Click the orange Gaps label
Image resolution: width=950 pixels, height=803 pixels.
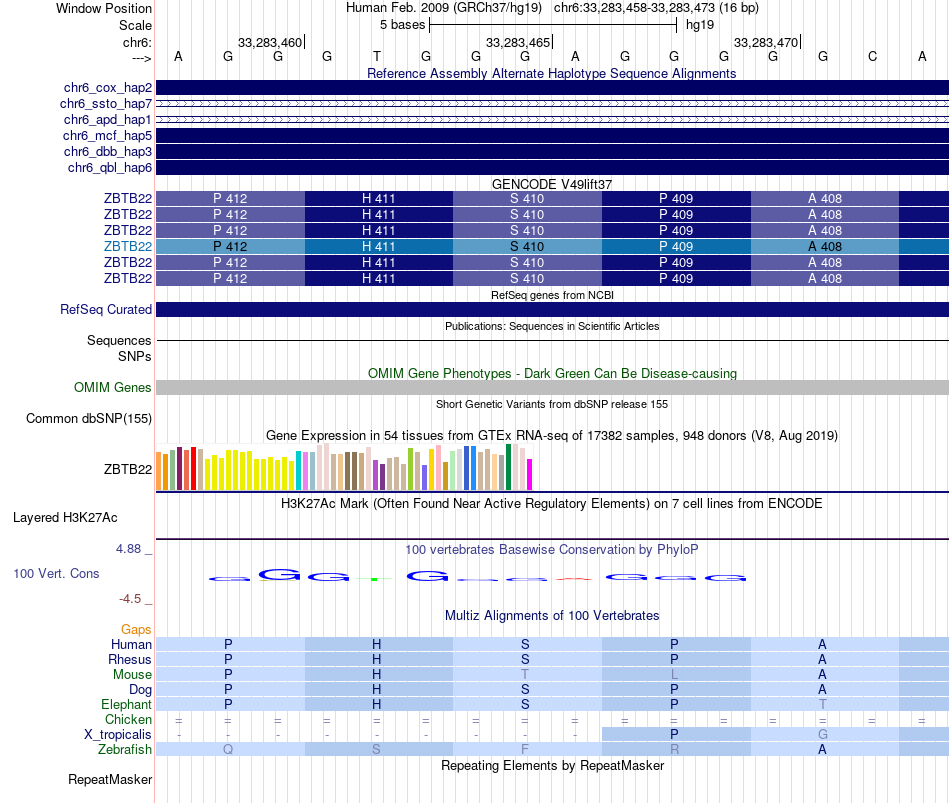click(x=136, y=630)
